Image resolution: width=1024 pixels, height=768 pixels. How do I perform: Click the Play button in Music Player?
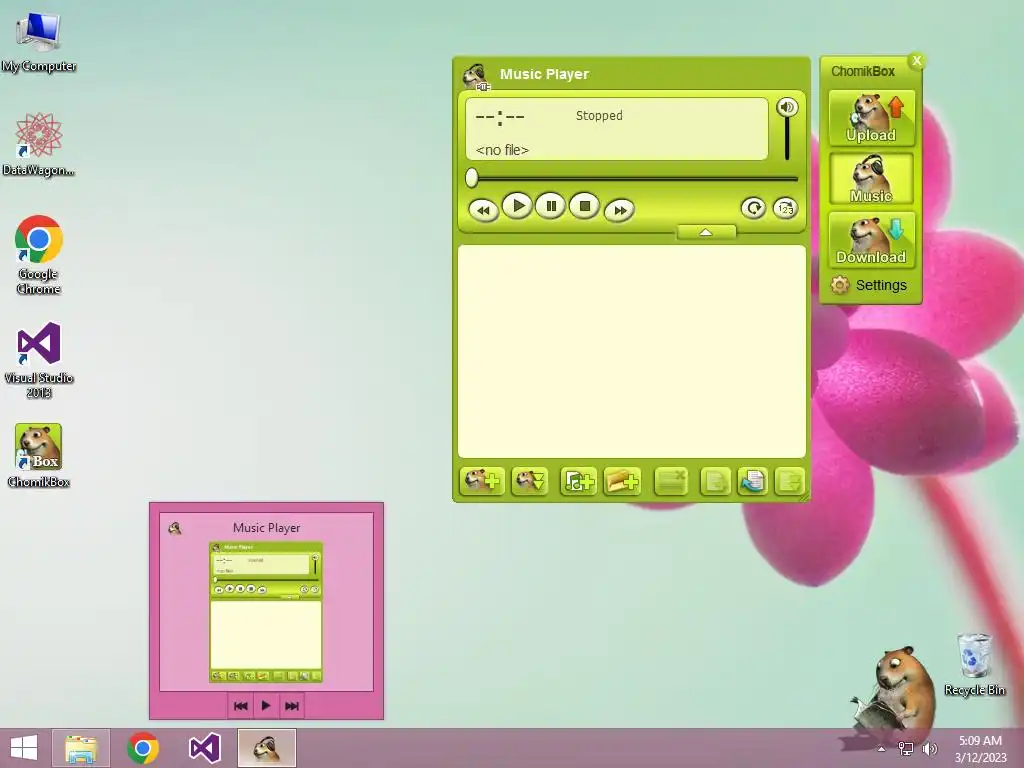click(x=517, y=206)
